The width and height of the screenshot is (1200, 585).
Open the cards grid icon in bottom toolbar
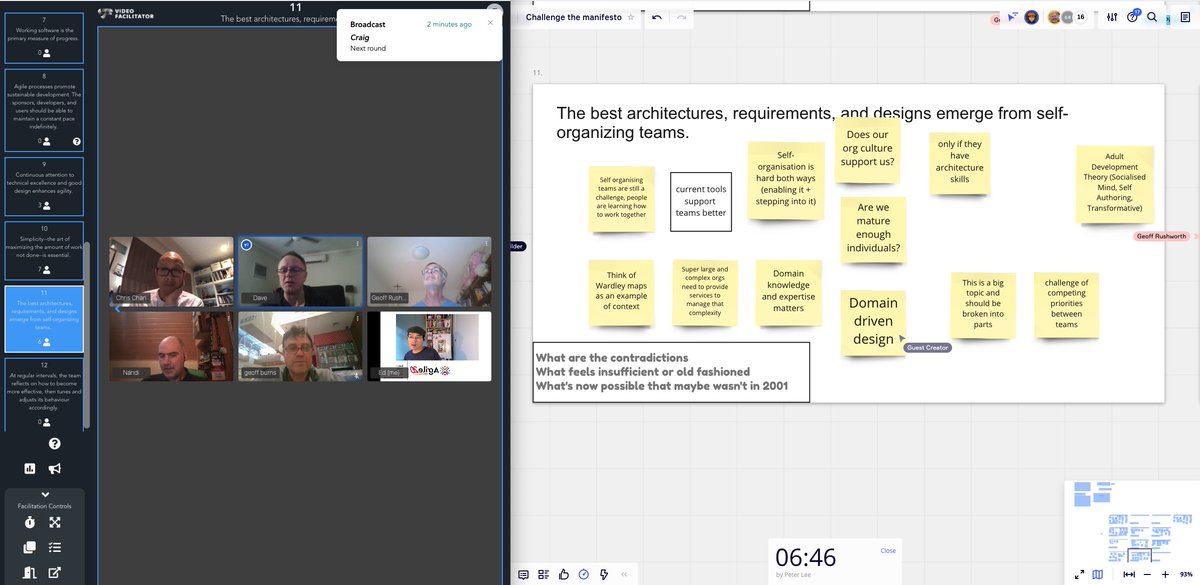click(543, 574)
